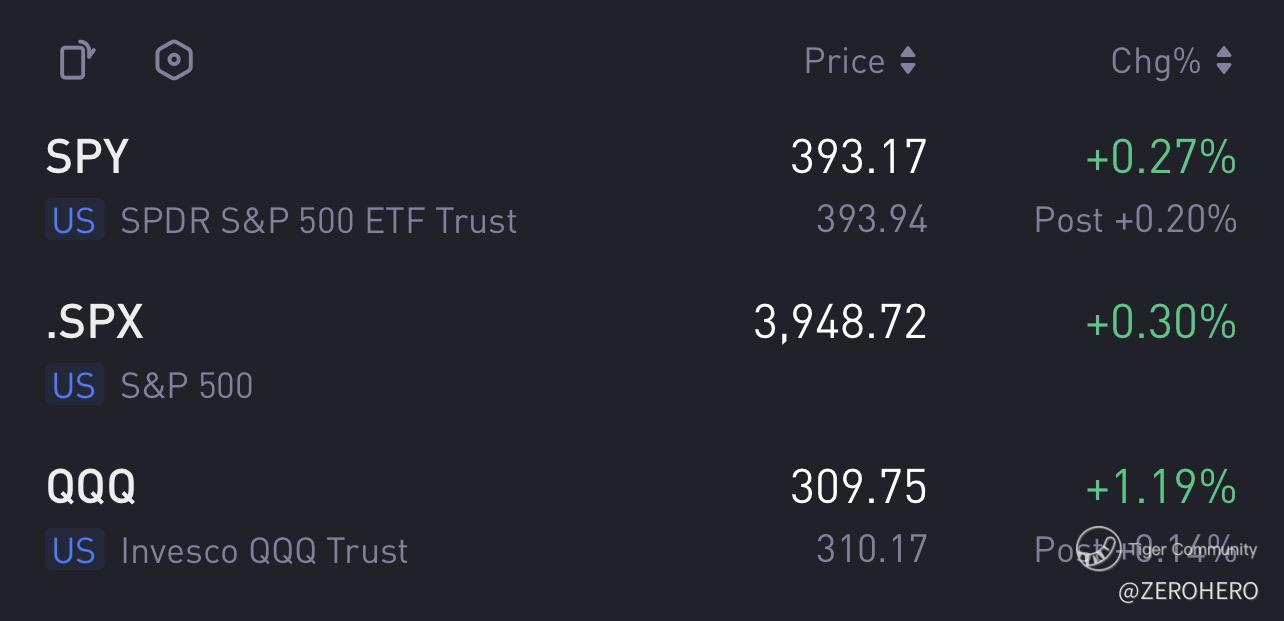
Task: Tap the US badge beside Invesco
Action: click(74, 550)
